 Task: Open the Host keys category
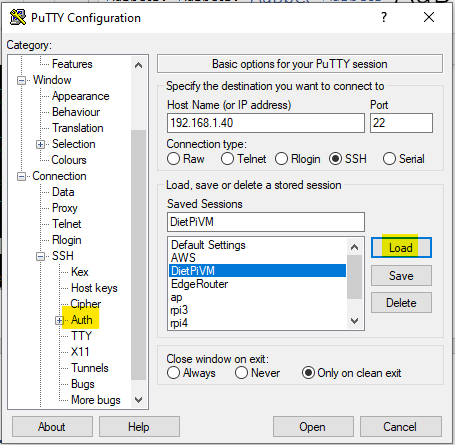pos(94,288)
